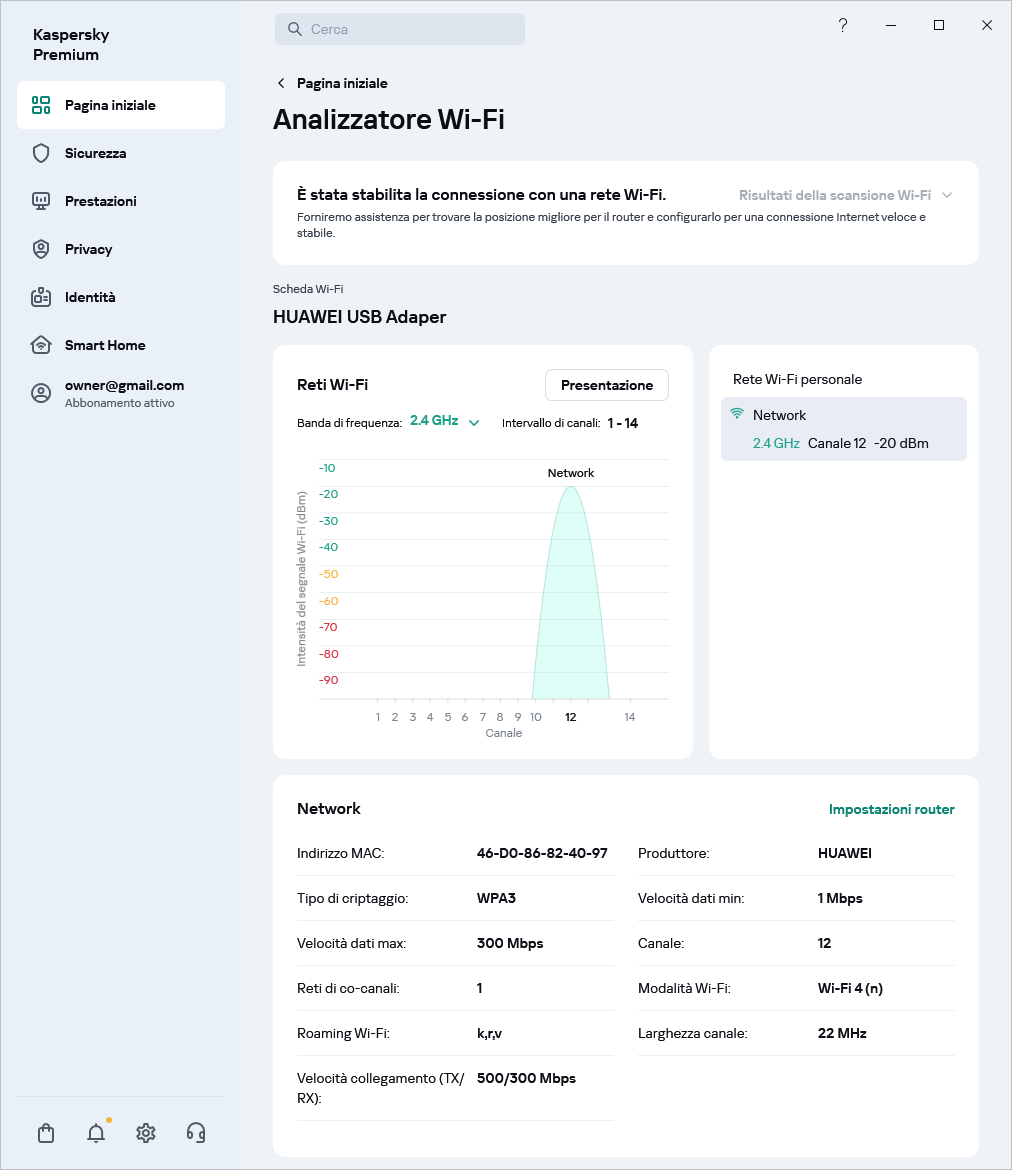Open the Pagina iniziale section icon
1012x1170 pixels.
40,104
